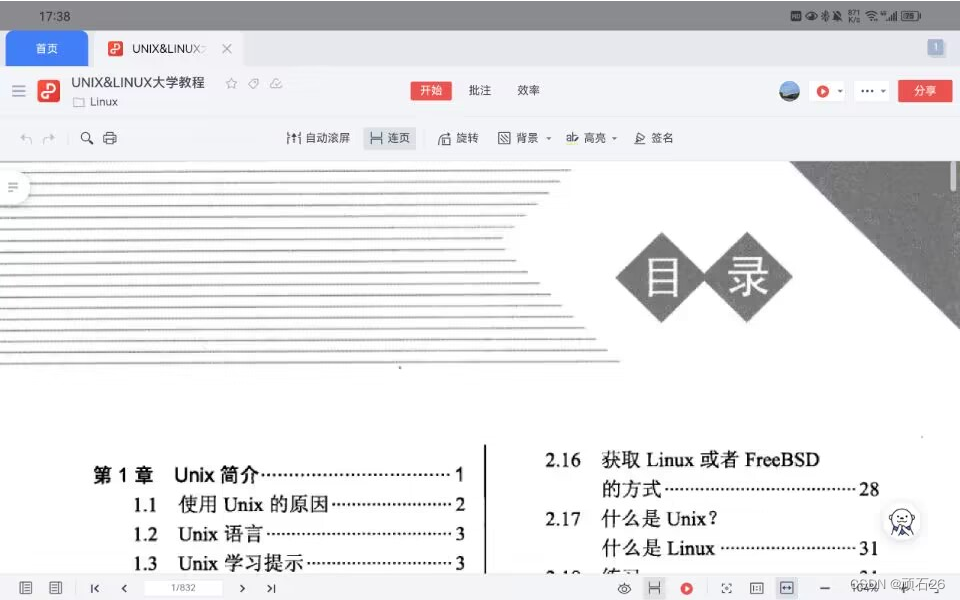Click the 分享 share button
Image resolution: width=960 pixels, height=600 pixels.
pyautogui.click(x=924, y=91)
